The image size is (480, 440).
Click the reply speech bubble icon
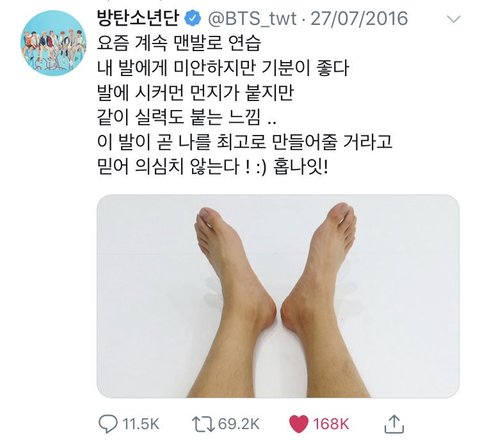pos(108,424)
